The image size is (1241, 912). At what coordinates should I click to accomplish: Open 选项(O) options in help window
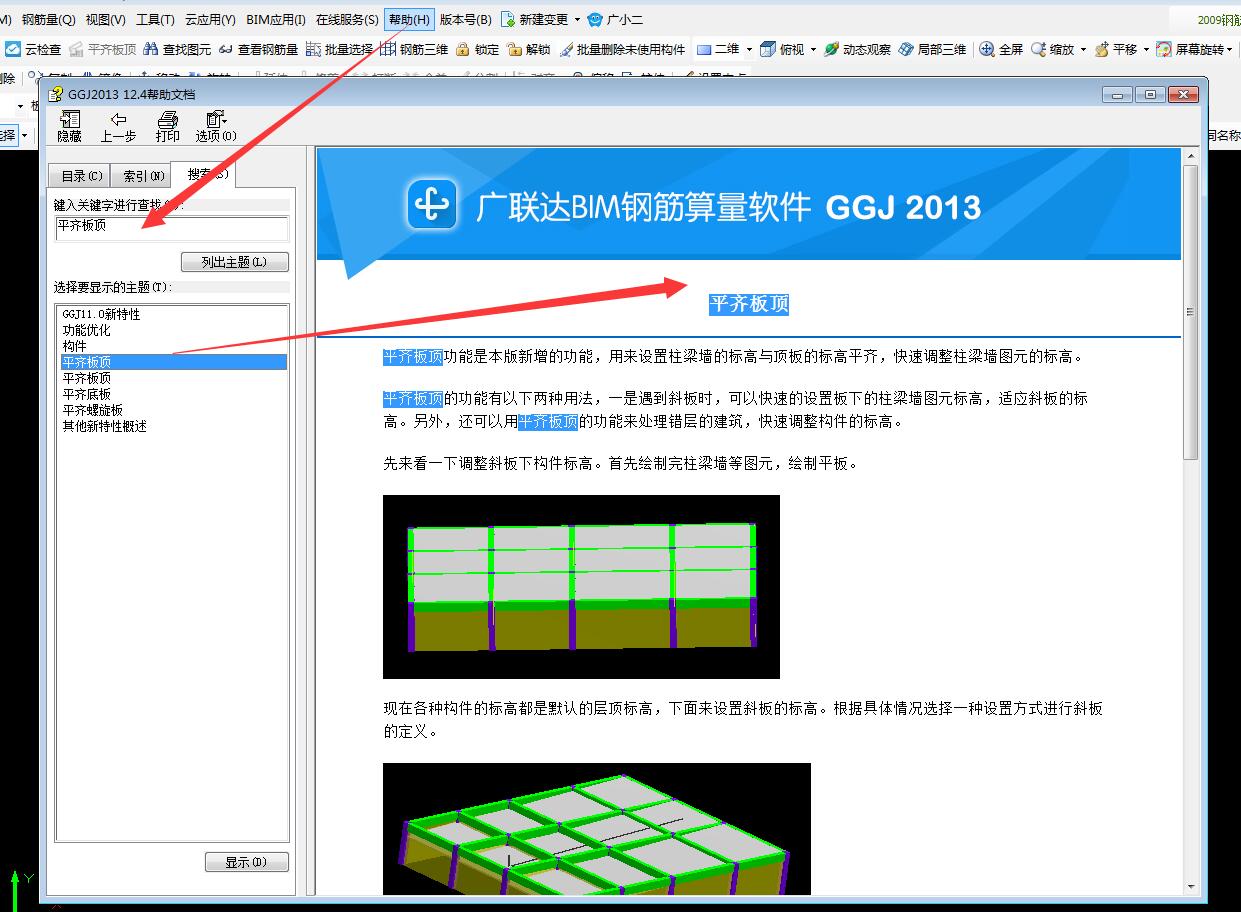point(216,127)
